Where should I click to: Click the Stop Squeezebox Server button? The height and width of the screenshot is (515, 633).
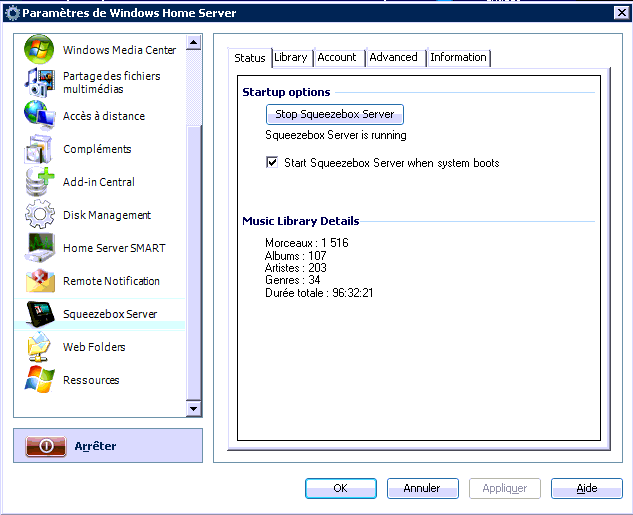(335, 114)
